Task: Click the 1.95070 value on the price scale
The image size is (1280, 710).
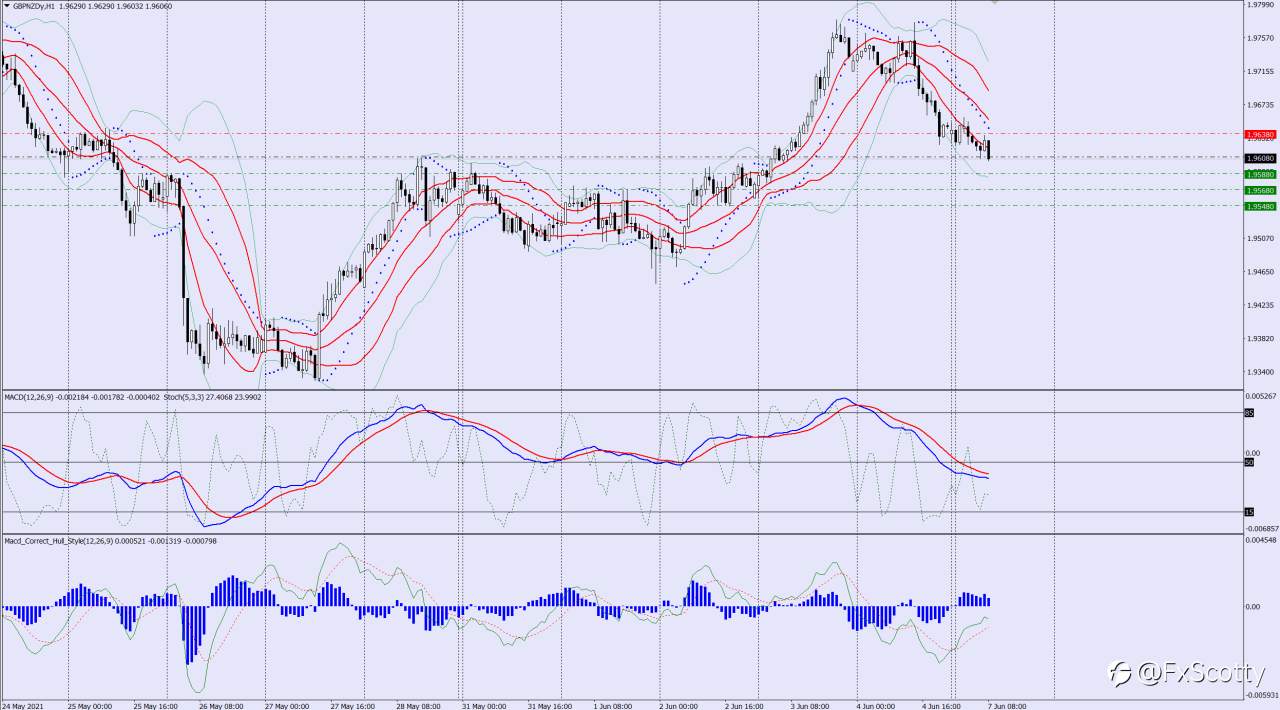Action: click(x=1261, y=238)
